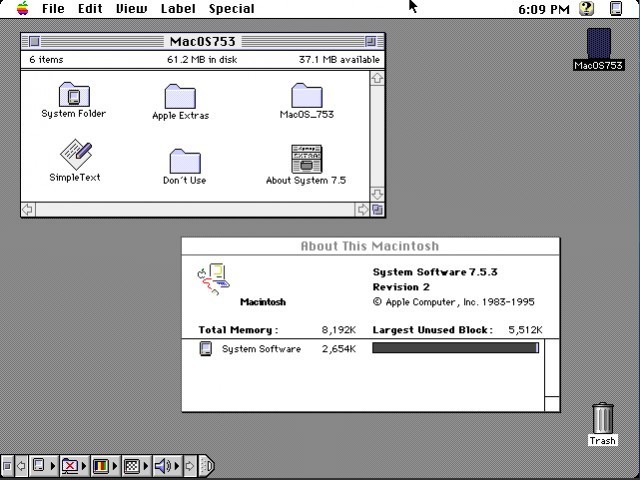
Task: Open the monitor resolution checkerboard module
Action: pyautogui.click(x=136, y=466)
